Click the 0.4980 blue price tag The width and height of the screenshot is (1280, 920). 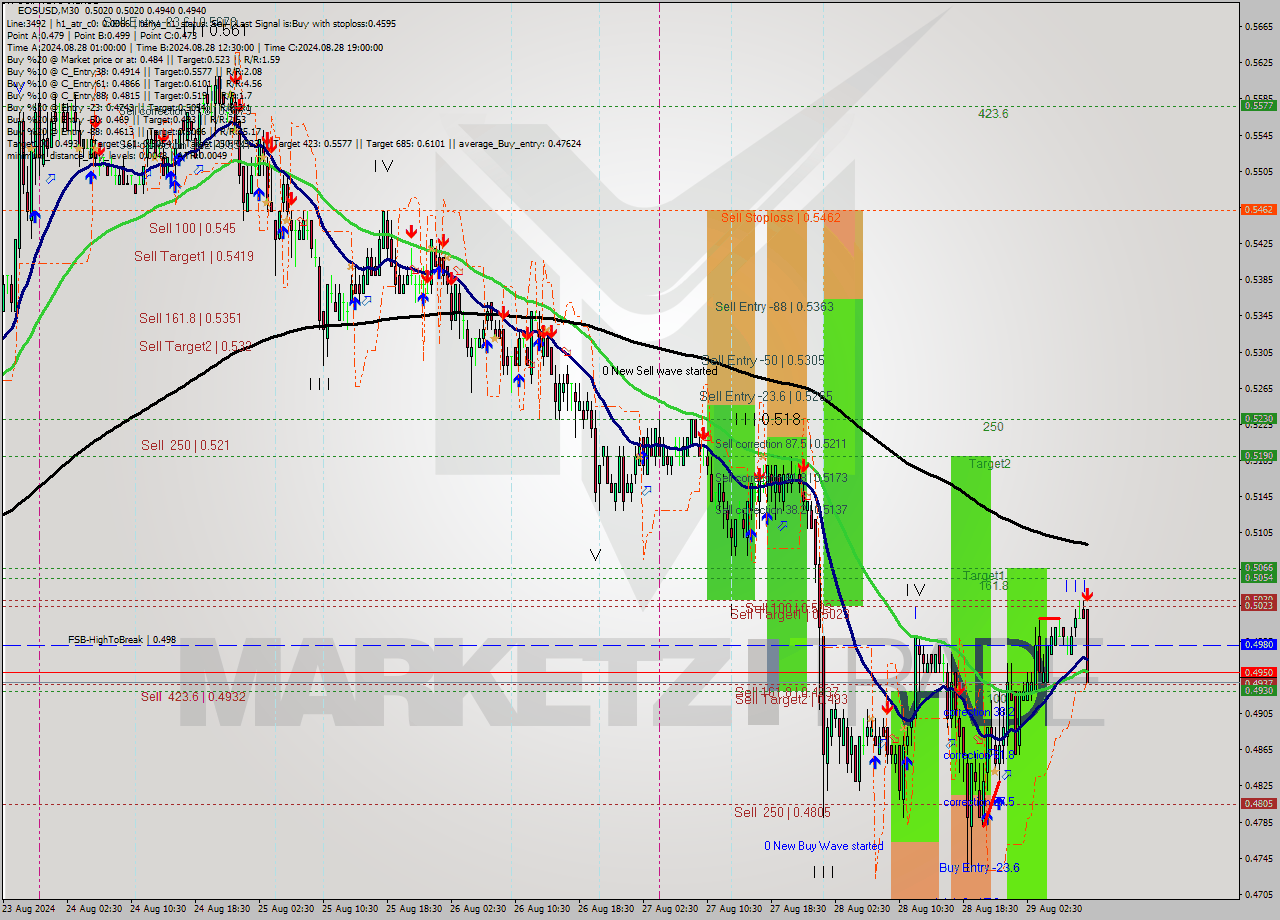pyautogui.click(x=1257, y=645)
